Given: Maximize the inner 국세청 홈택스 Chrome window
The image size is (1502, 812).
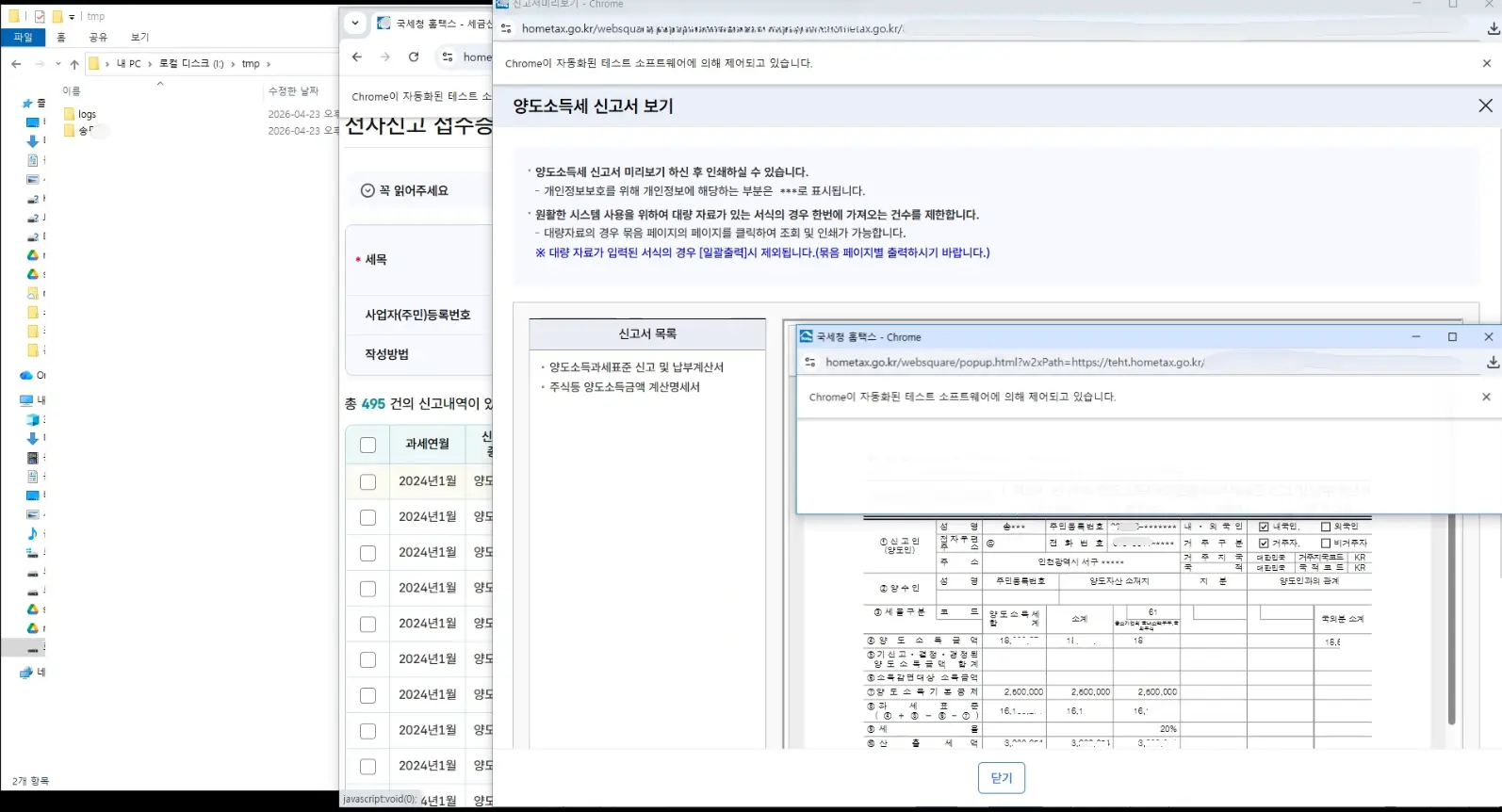Looking at the screenshot, I should pyautogui.click(x=1452, y=336).
